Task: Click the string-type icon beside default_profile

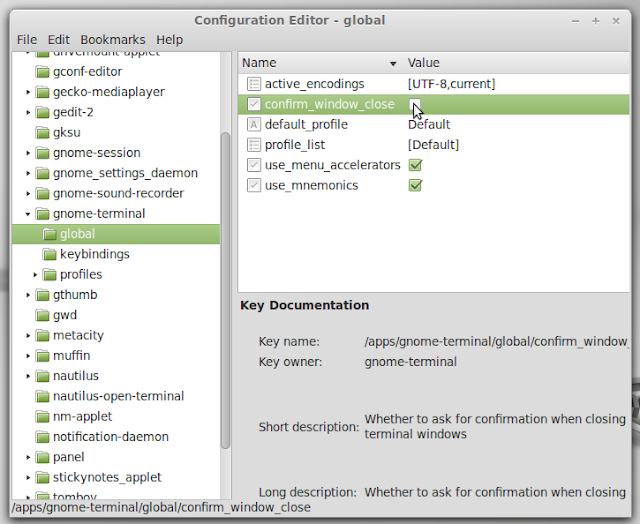Action: point(253,124)
